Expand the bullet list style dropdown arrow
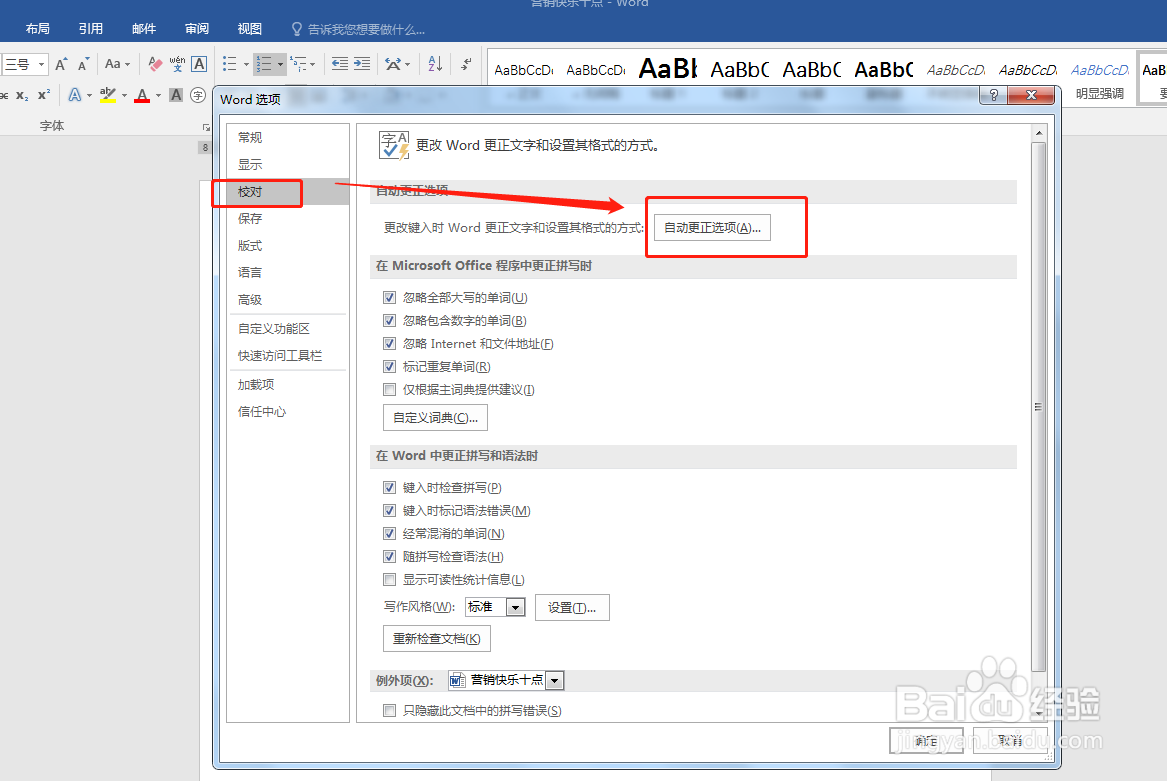1167x781 pixels. coord(246,65)
